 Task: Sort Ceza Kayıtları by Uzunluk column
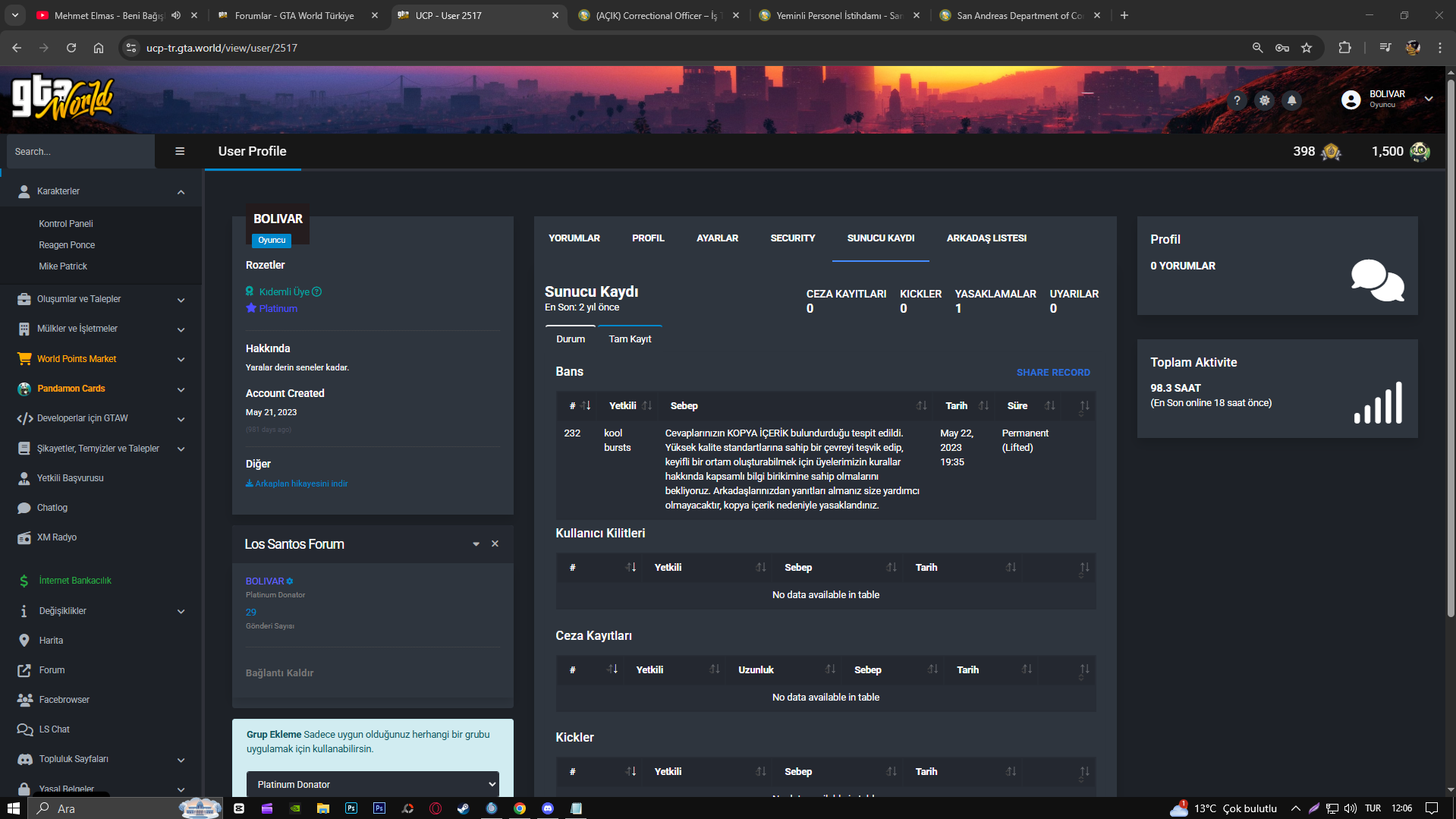tap(785, 669)
